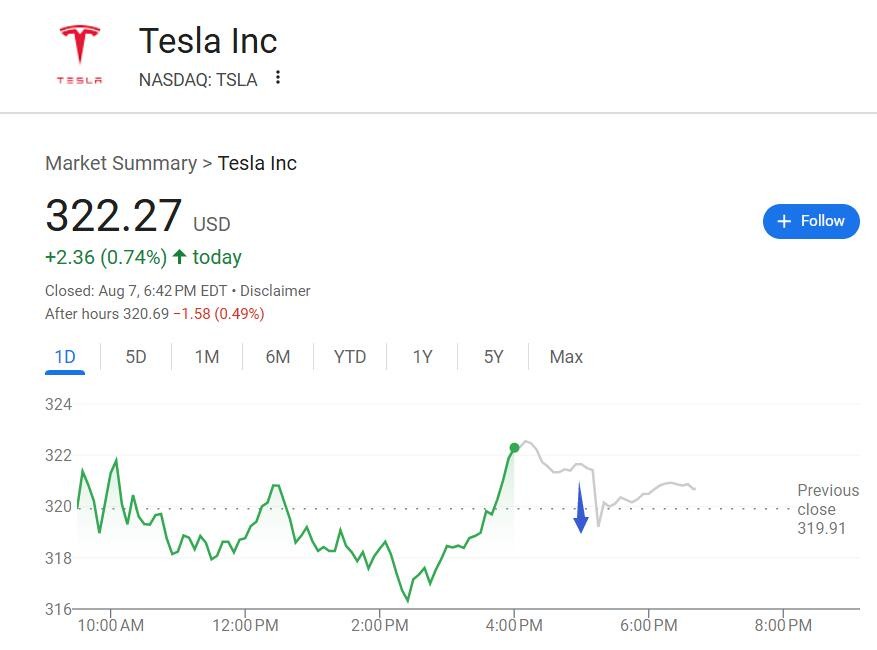Click the Tesla logo icon
This screenshot has height=650, width=877.
pos(79,54)
